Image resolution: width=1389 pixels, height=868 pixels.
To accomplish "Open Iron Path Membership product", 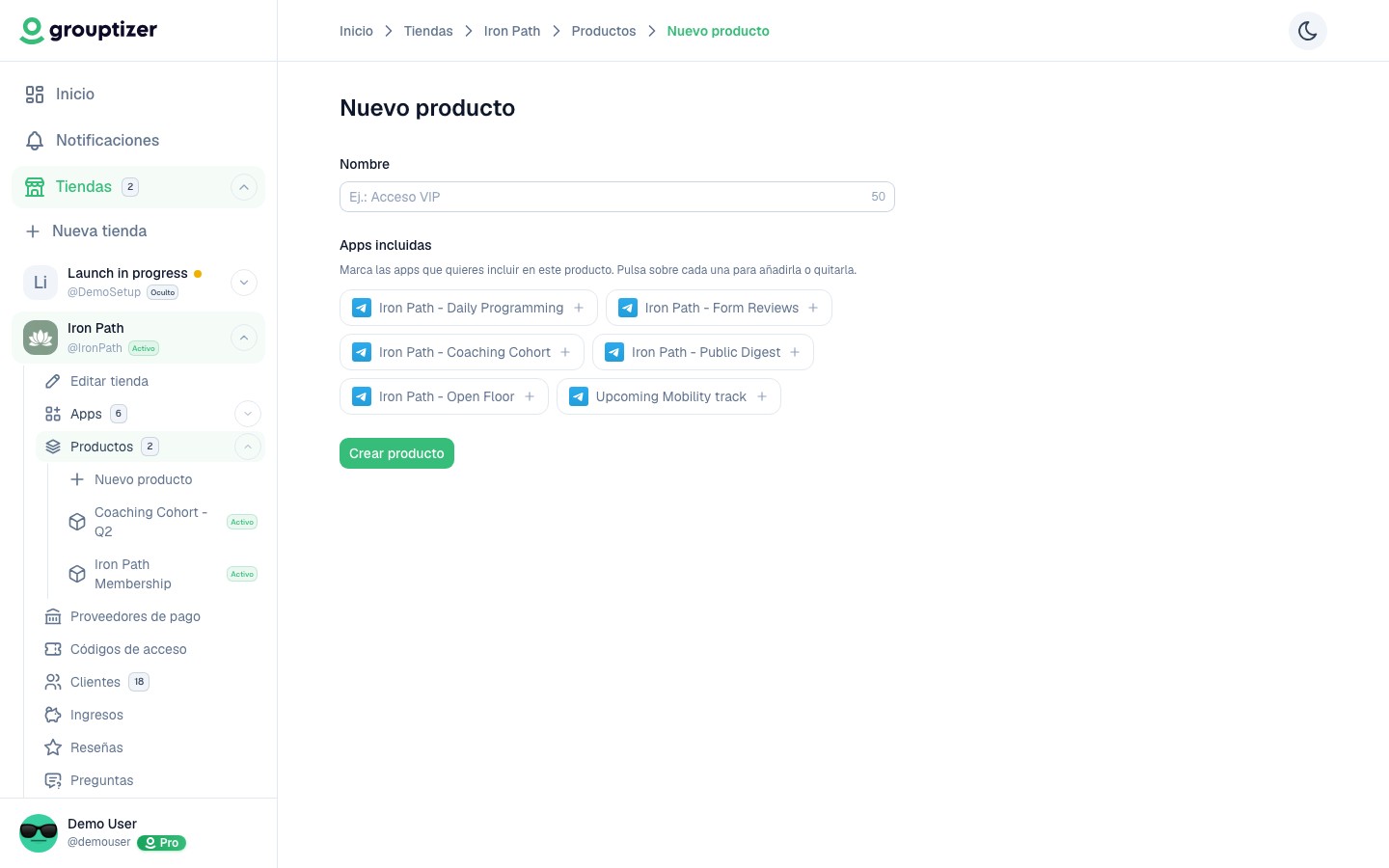I will point(162,574).
